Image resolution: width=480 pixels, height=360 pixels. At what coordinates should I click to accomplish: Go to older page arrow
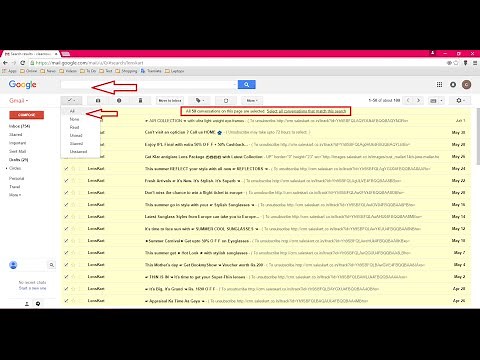(x=418, y=100)
